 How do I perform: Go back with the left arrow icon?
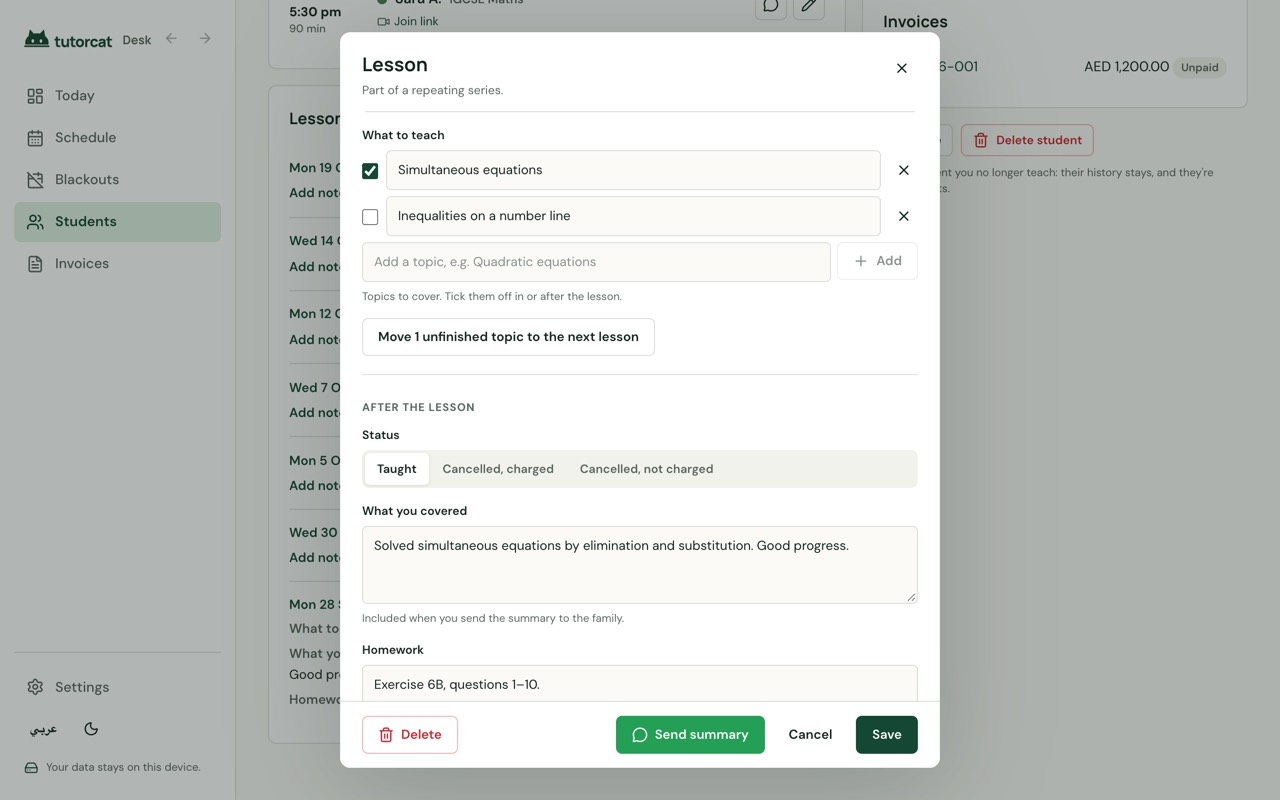click(171, 39)
